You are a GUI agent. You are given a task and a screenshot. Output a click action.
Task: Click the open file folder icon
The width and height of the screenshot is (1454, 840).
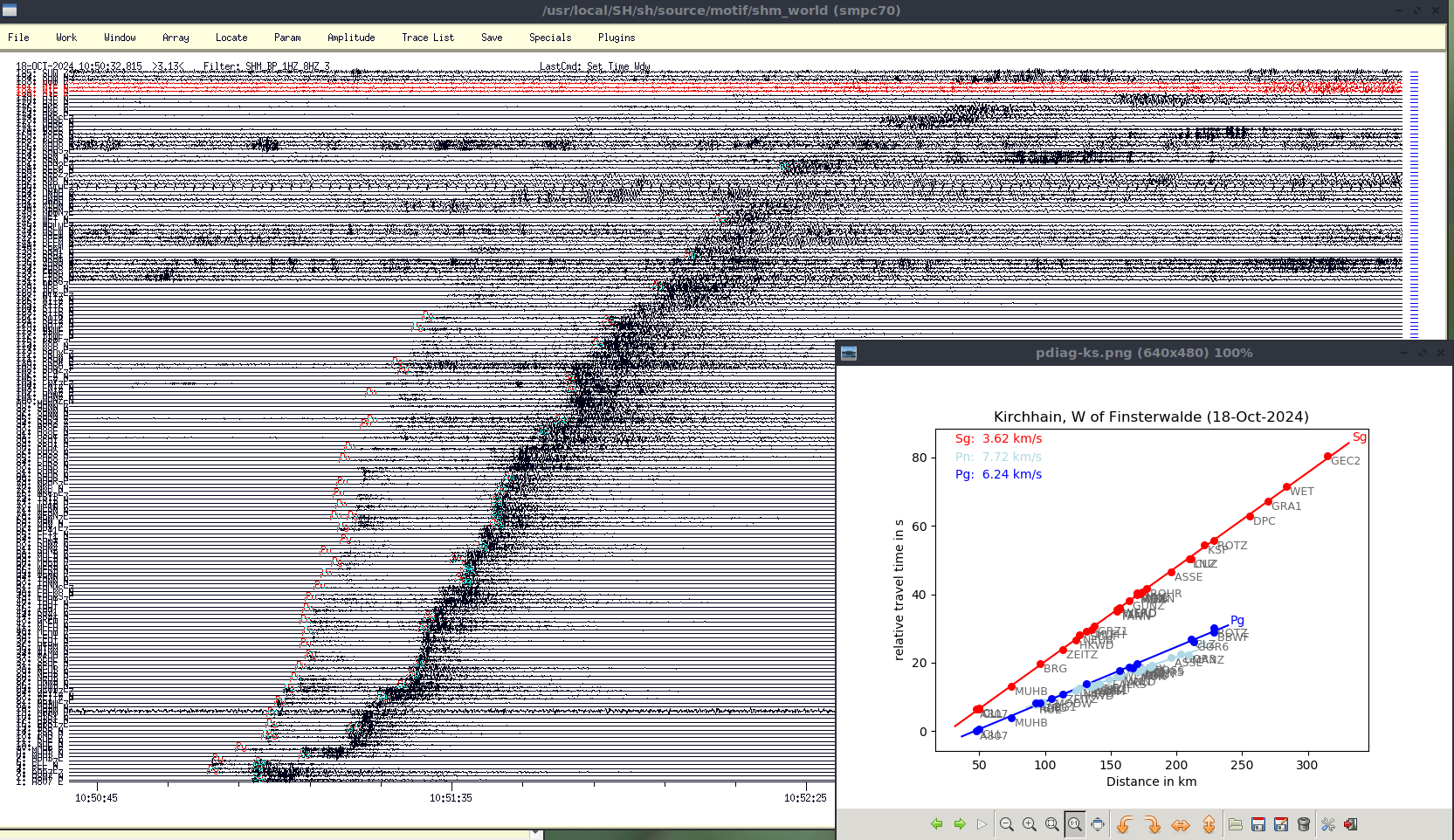point(1236,824)
